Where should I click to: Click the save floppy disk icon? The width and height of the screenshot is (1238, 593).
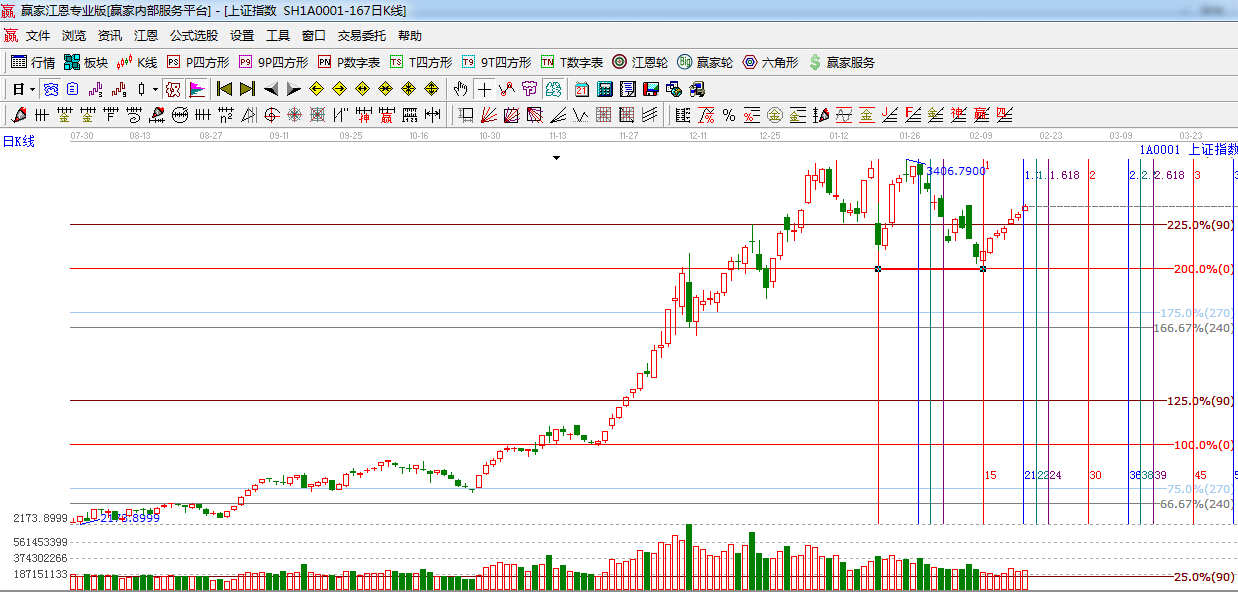click(650, 89)
